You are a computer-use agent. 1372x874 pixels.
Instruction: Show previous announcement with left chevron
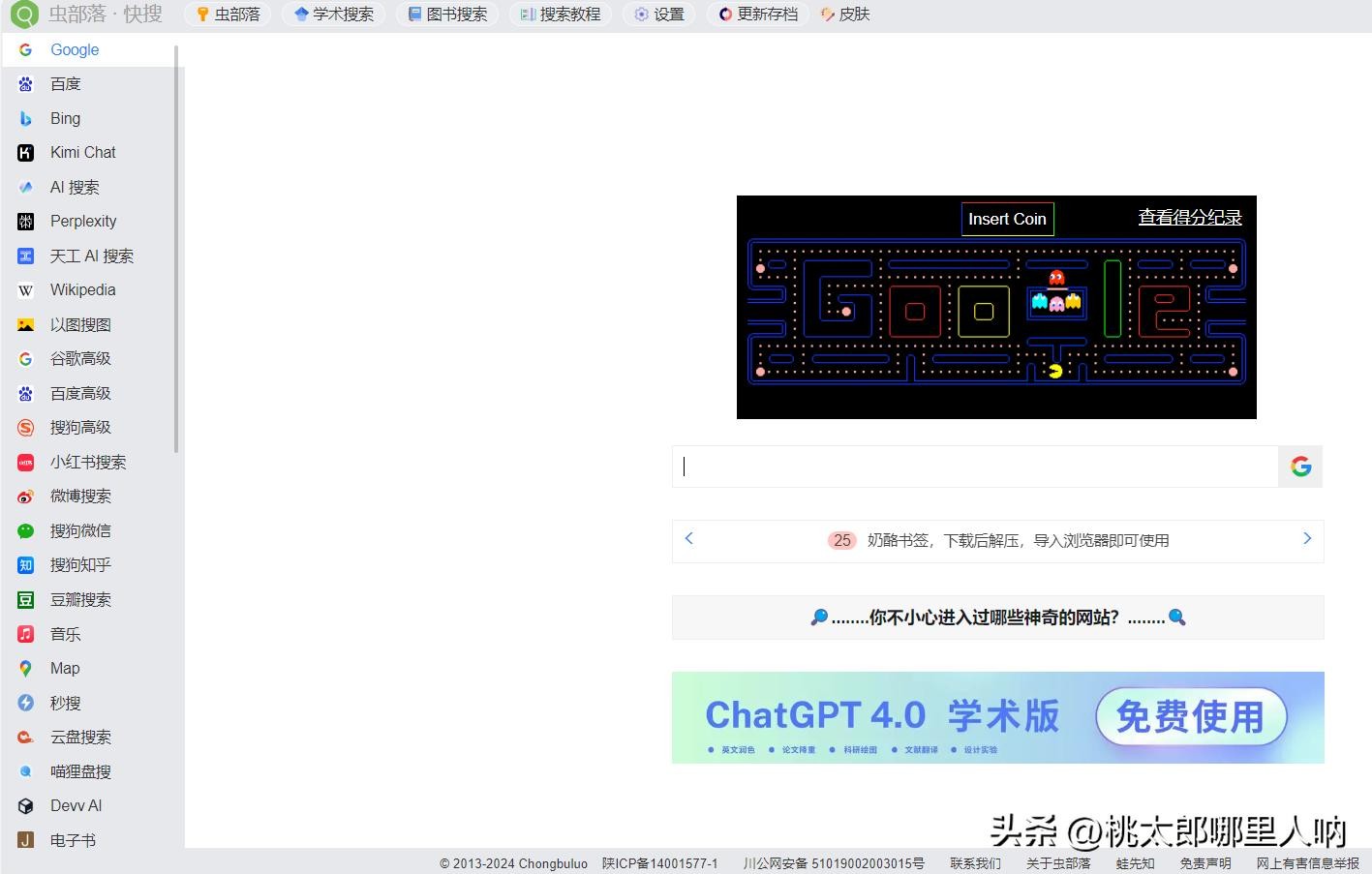(689, 538)
